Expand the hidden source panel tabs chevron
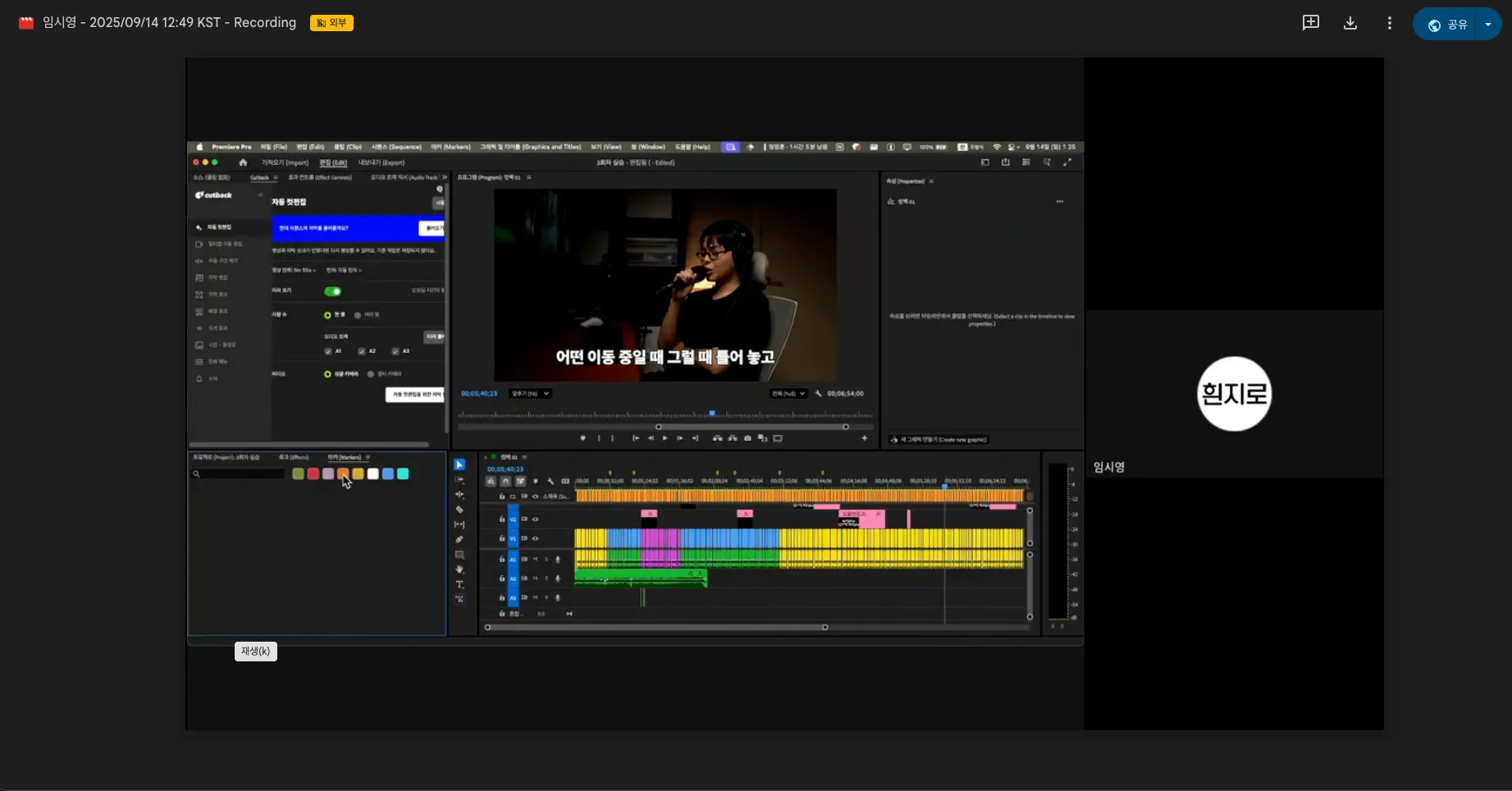Viewport: 1512px width, 791px height. [445, 177]
